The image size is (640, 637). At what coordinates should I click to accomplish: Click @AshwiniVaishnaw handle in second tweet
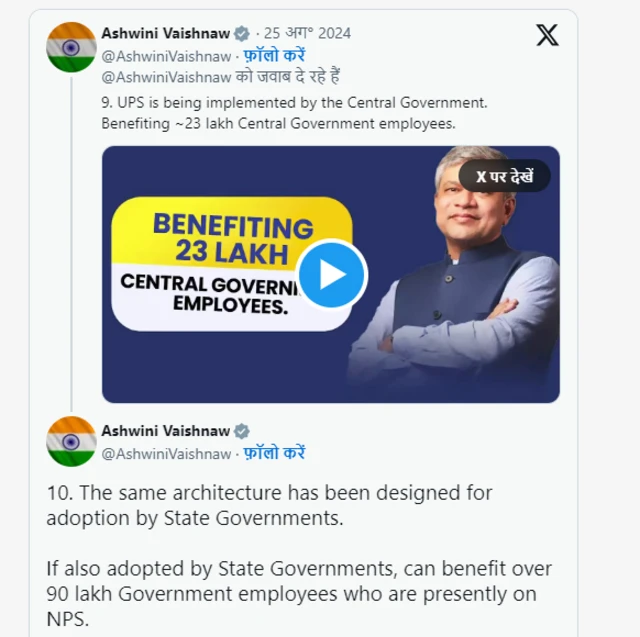pyautogui.click(x=166, y=454)
